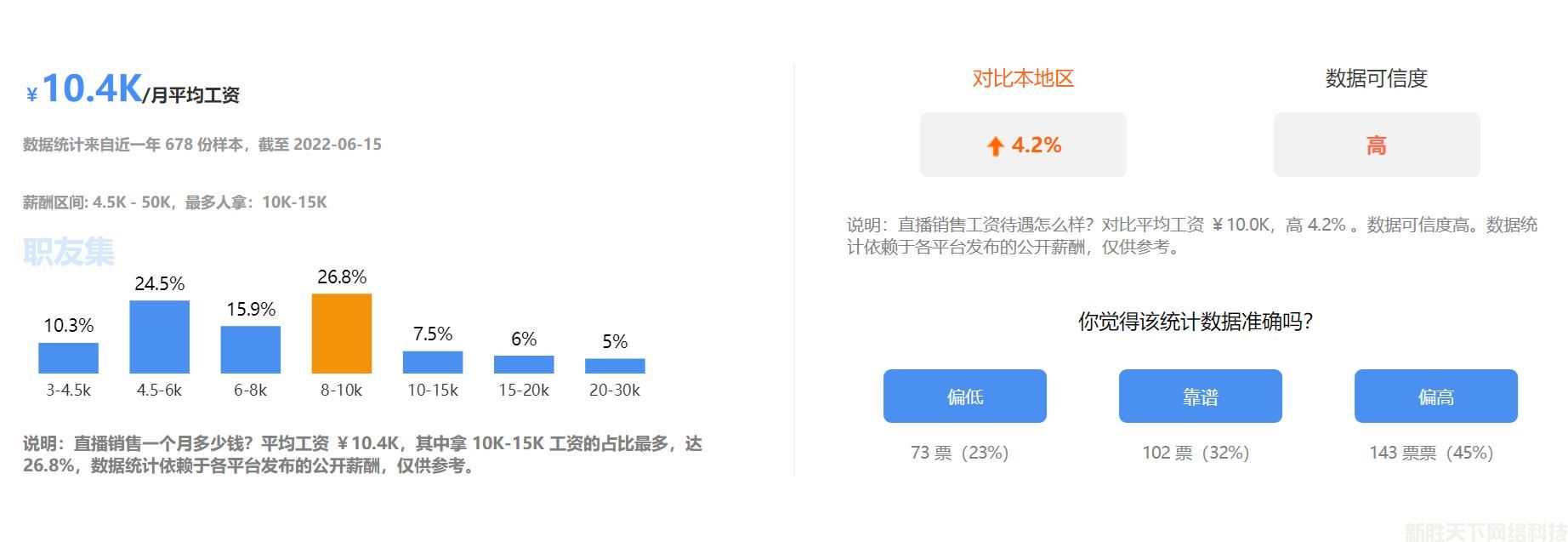
Task: Click the 偏高 vote button
Action: click(1435, 397)
